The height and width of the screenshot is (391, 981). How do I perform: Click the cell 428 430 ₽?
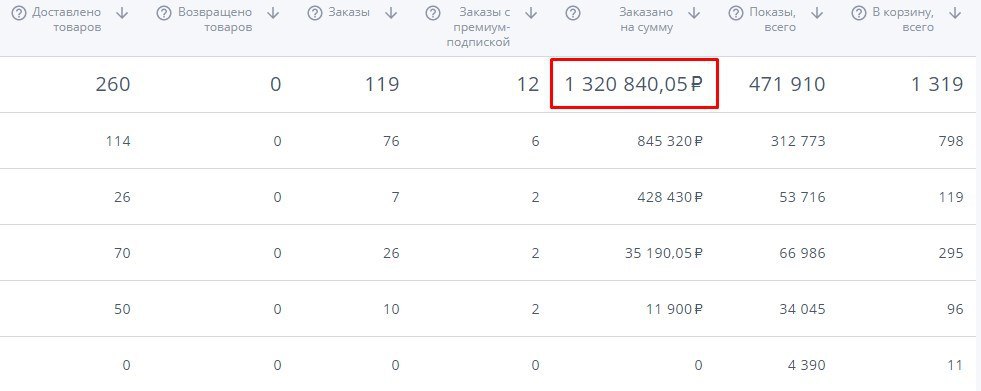click(x=670, y=198)
